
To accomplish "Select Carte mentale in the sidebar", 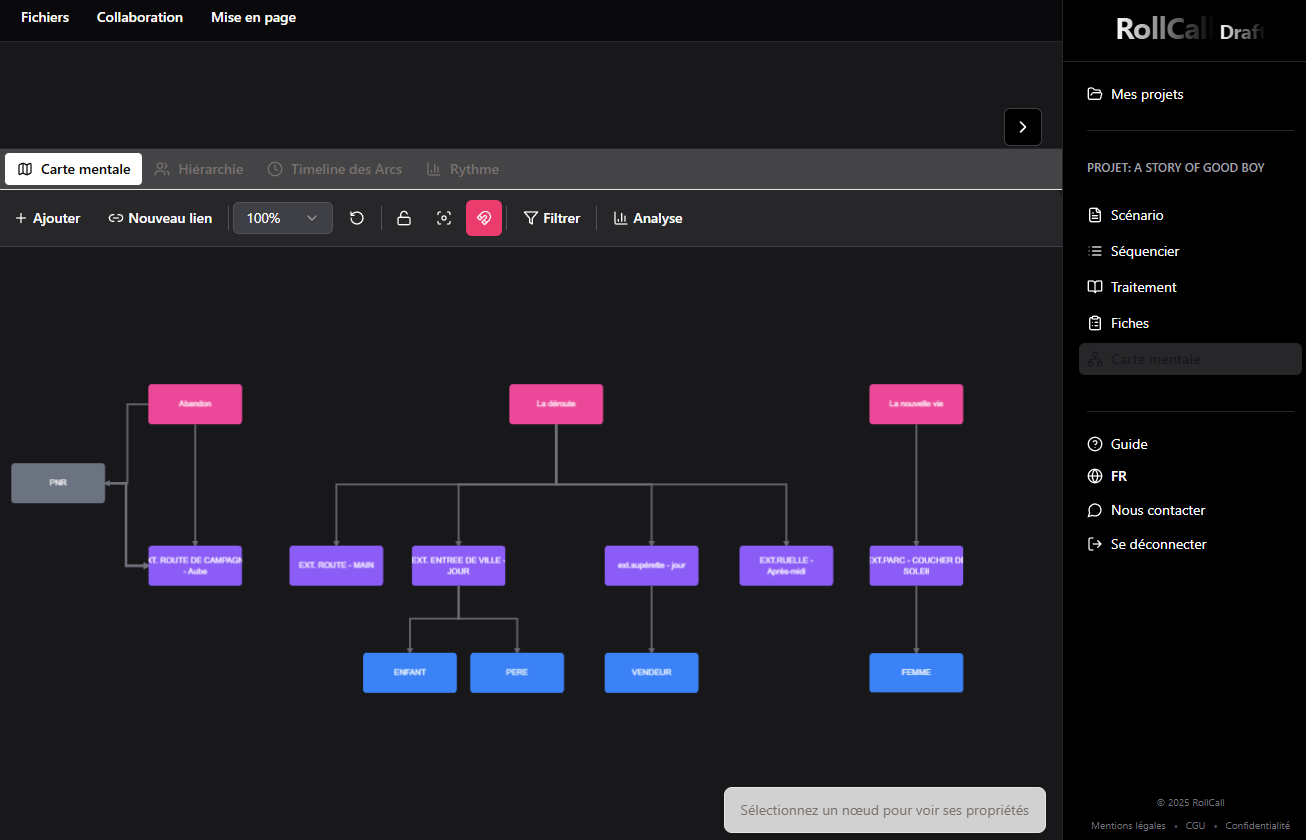I will coord(1190,359).
